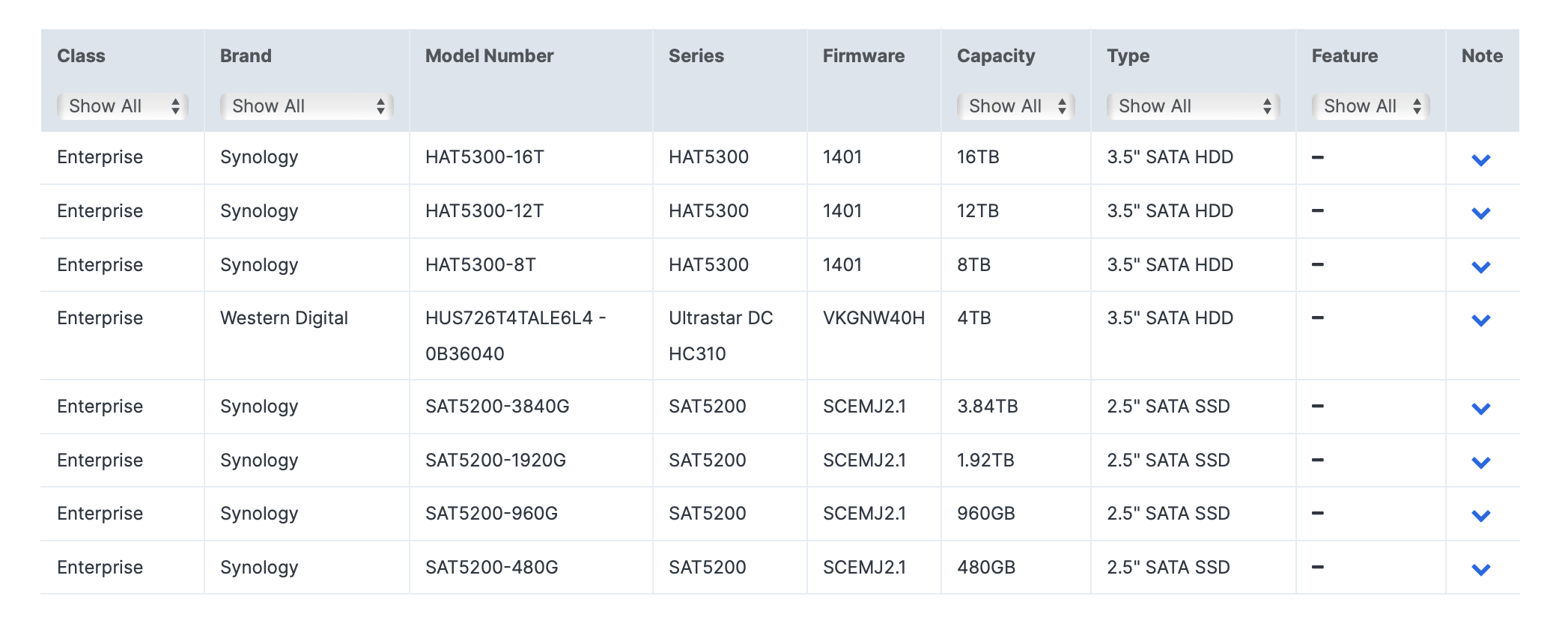Click the Series column header
The image size is (1568, 632).
(696, 56)
